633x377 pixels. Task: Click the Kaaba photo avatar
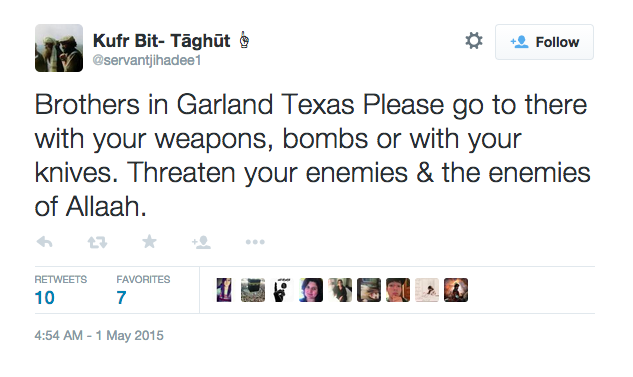click(253, 290)
